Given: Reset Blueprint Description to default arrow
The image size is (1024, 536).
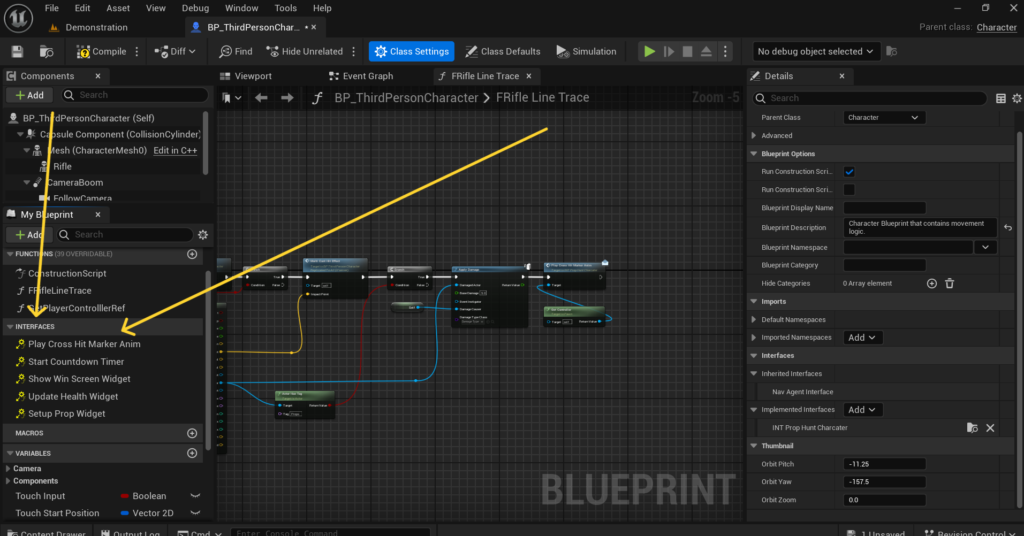Looking at the screenshot, I should coord(1008,228).
